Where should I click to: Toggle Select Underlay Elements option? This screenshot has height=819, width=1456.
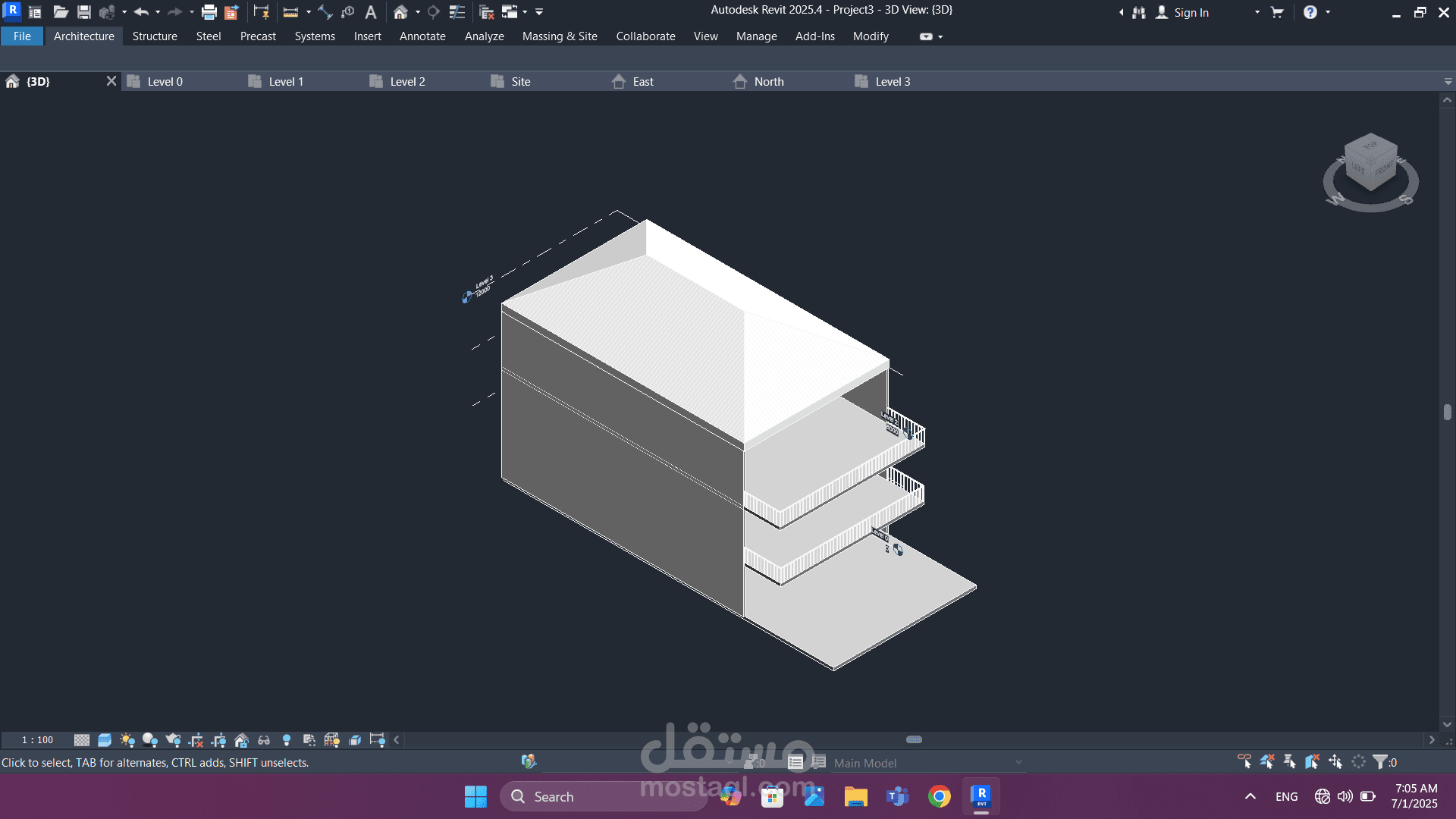click(x=1267, y=761)
